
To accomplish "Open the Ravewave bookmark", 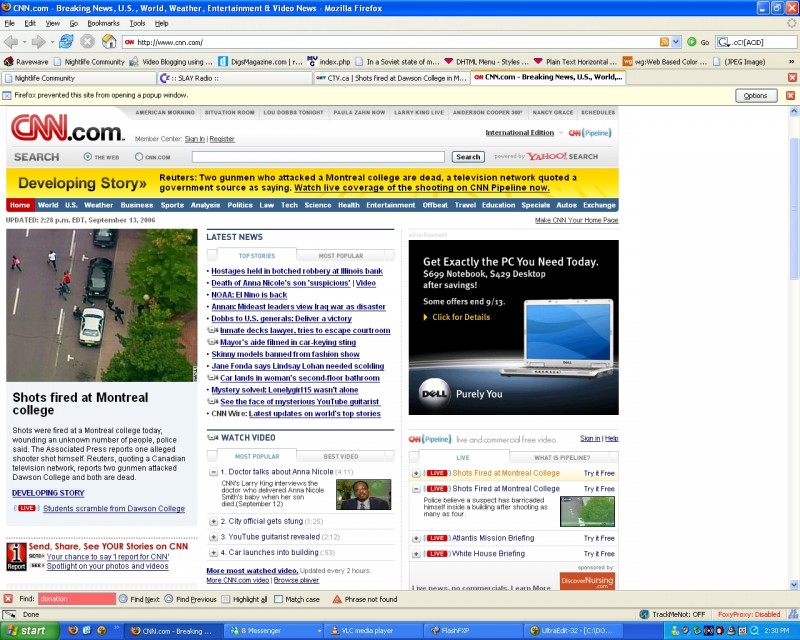I will tap(26, 62).
